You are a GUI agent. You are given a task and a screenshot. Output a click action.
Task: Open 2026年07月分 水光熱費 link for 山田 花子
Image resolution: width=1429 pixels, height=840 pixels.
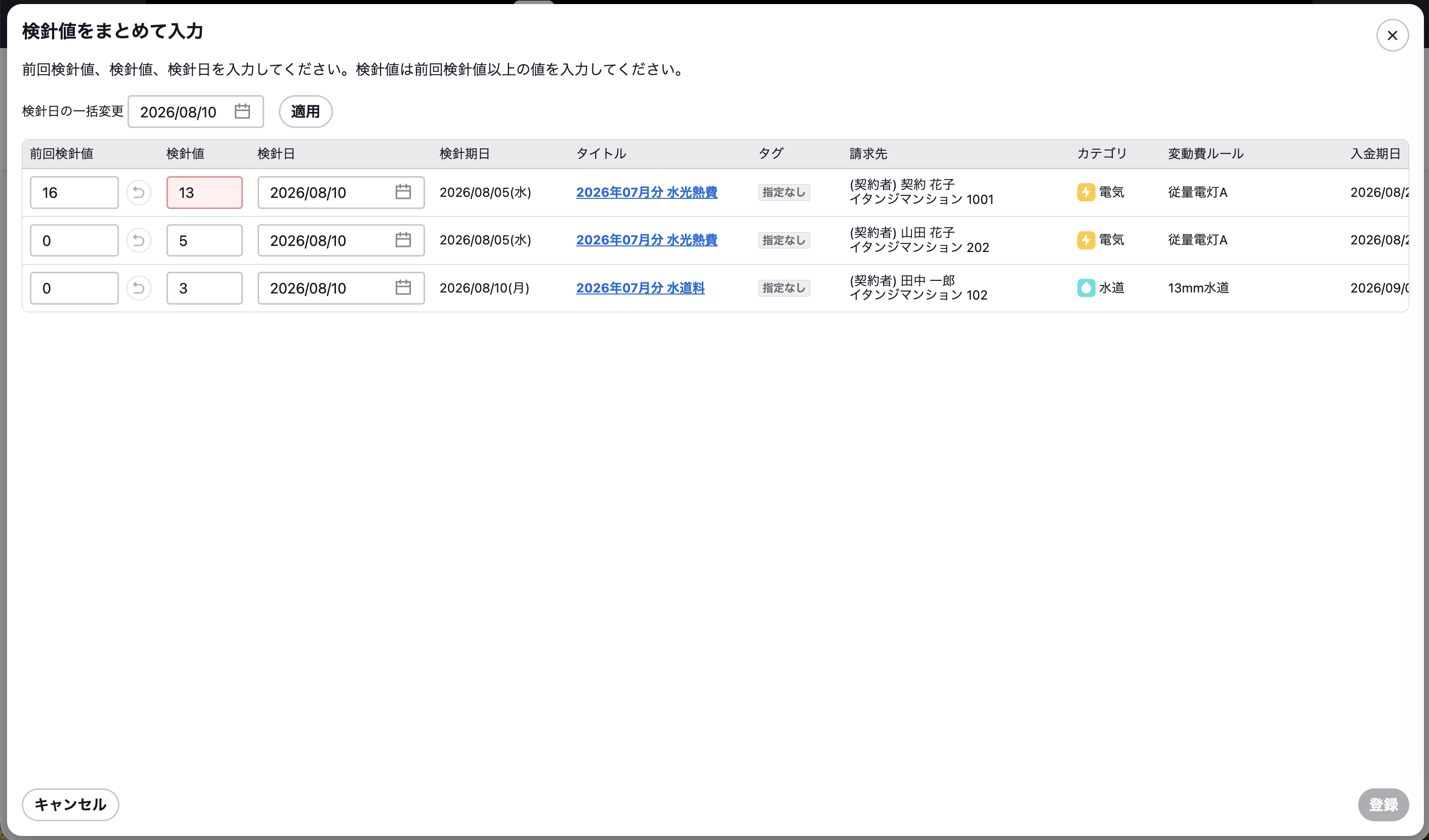click(647, 240)
